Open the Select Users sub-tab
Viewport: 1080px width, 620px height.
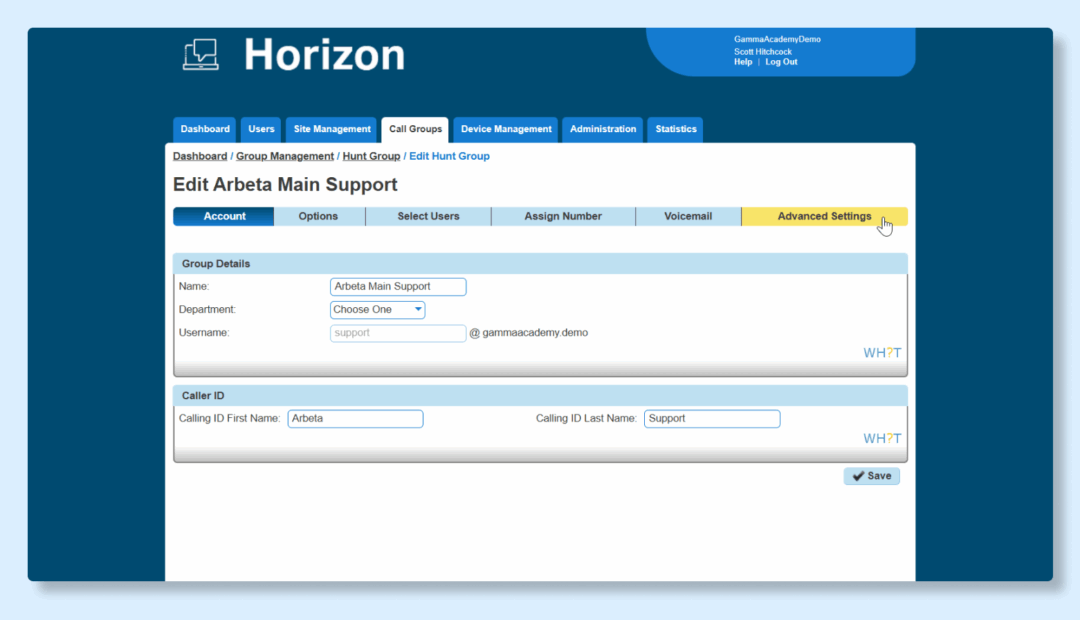[428, 216]
